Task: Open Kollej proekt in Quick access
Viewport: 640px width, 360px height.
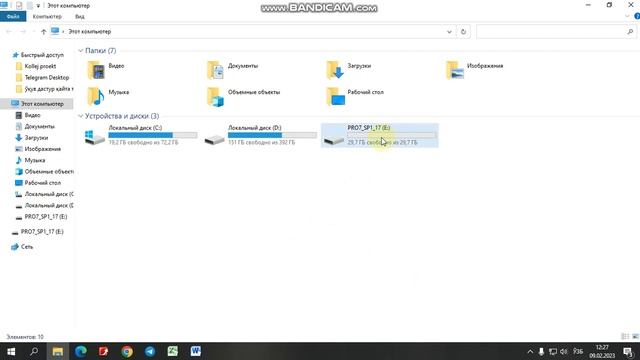Action: [40, 66]
